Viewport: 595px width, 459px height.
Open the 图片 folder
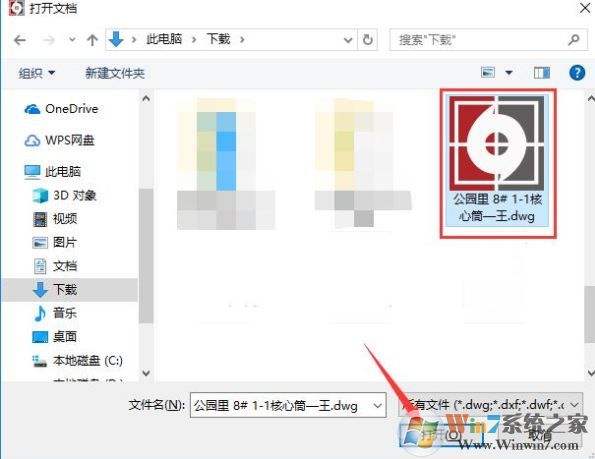pos(65,242)
